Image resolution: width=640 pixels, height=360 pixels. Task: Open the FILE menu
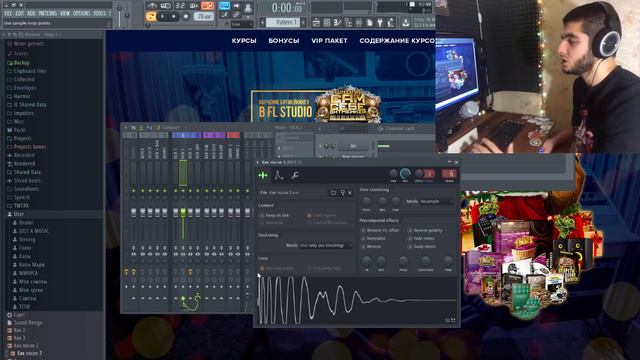pyautogui.click(x=8, y=13)
